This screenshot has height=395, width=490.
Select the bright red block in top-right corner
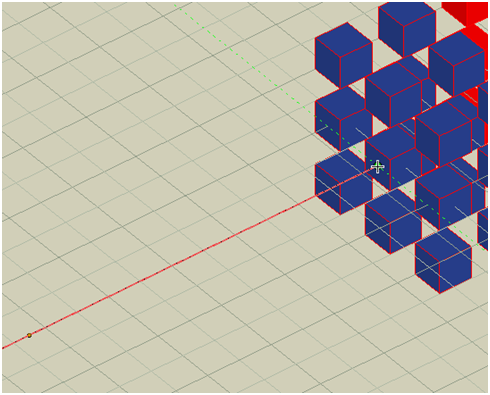point(465,13)
